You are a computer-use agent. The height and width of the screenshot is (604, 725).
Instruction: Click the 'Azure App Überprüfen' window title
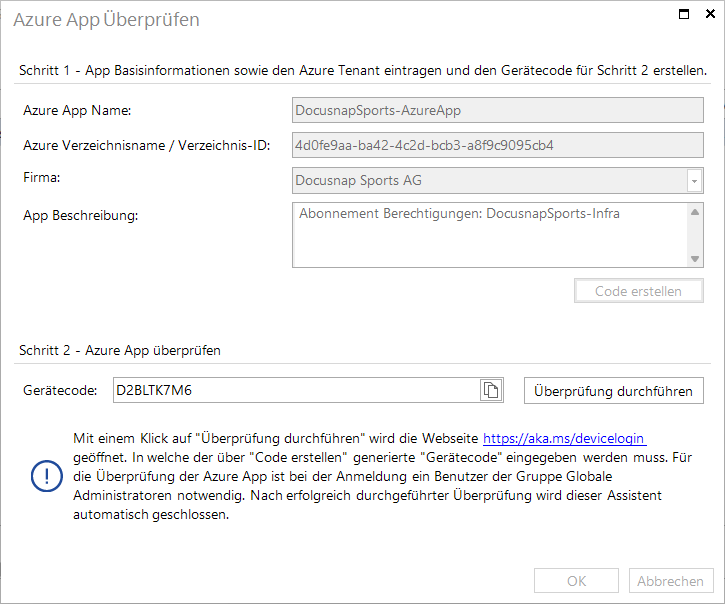[x=106, y=20]
